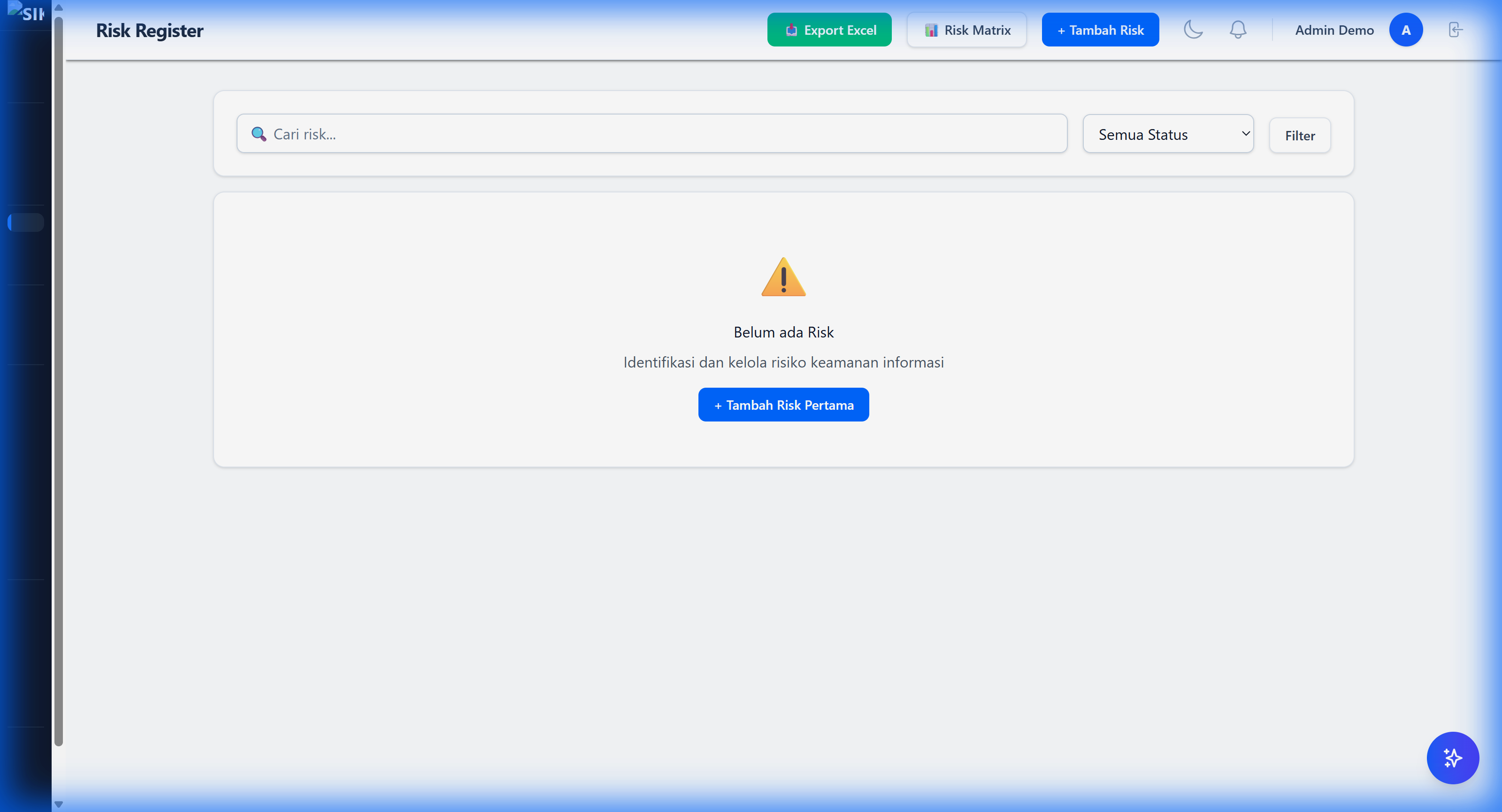Click 'Admin Demo' in the header
The image size is (1502, 812).
tap(1334, 30)
